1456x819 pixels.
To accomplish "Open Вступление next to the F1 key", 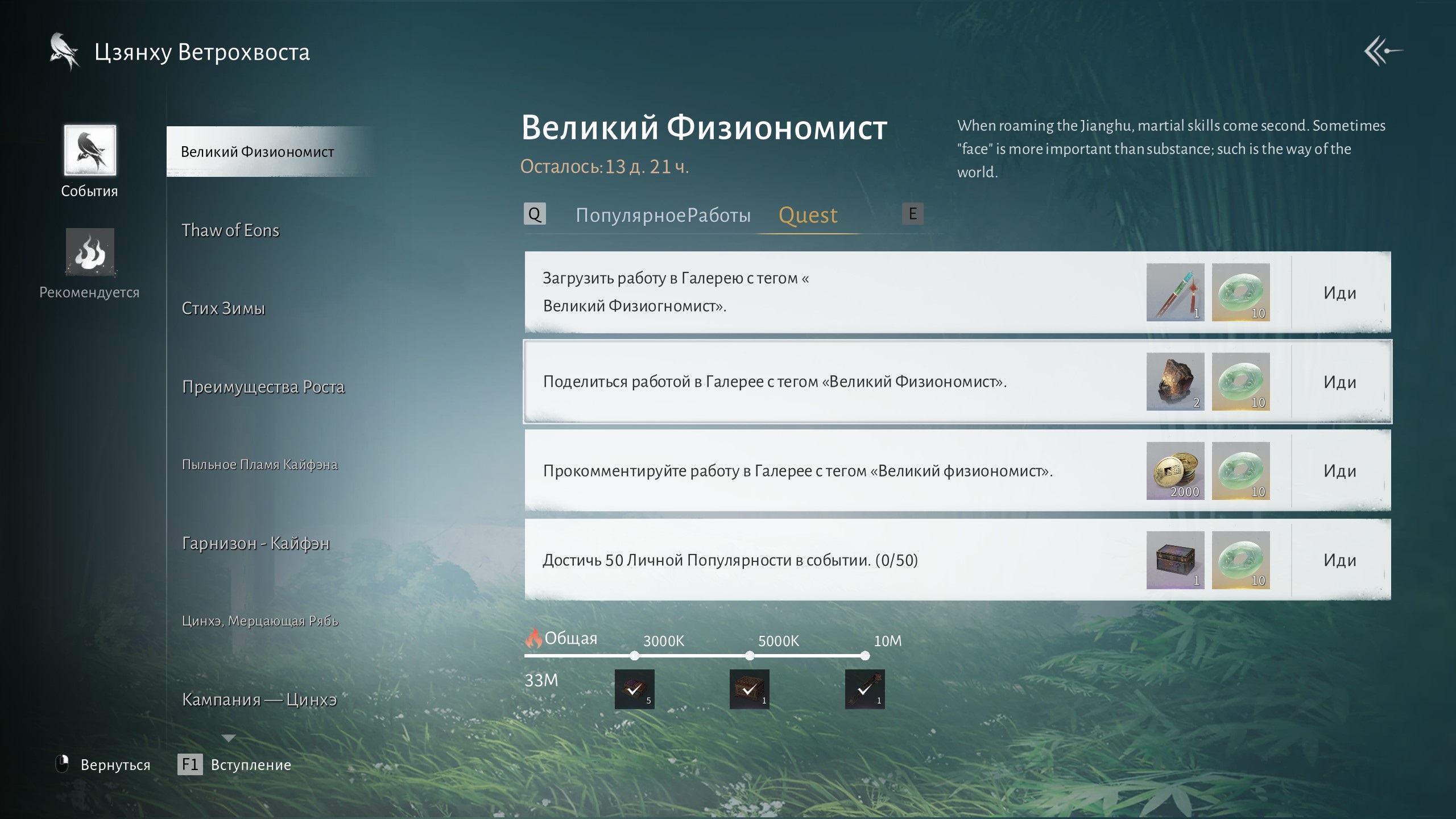I will click(250, 765).
